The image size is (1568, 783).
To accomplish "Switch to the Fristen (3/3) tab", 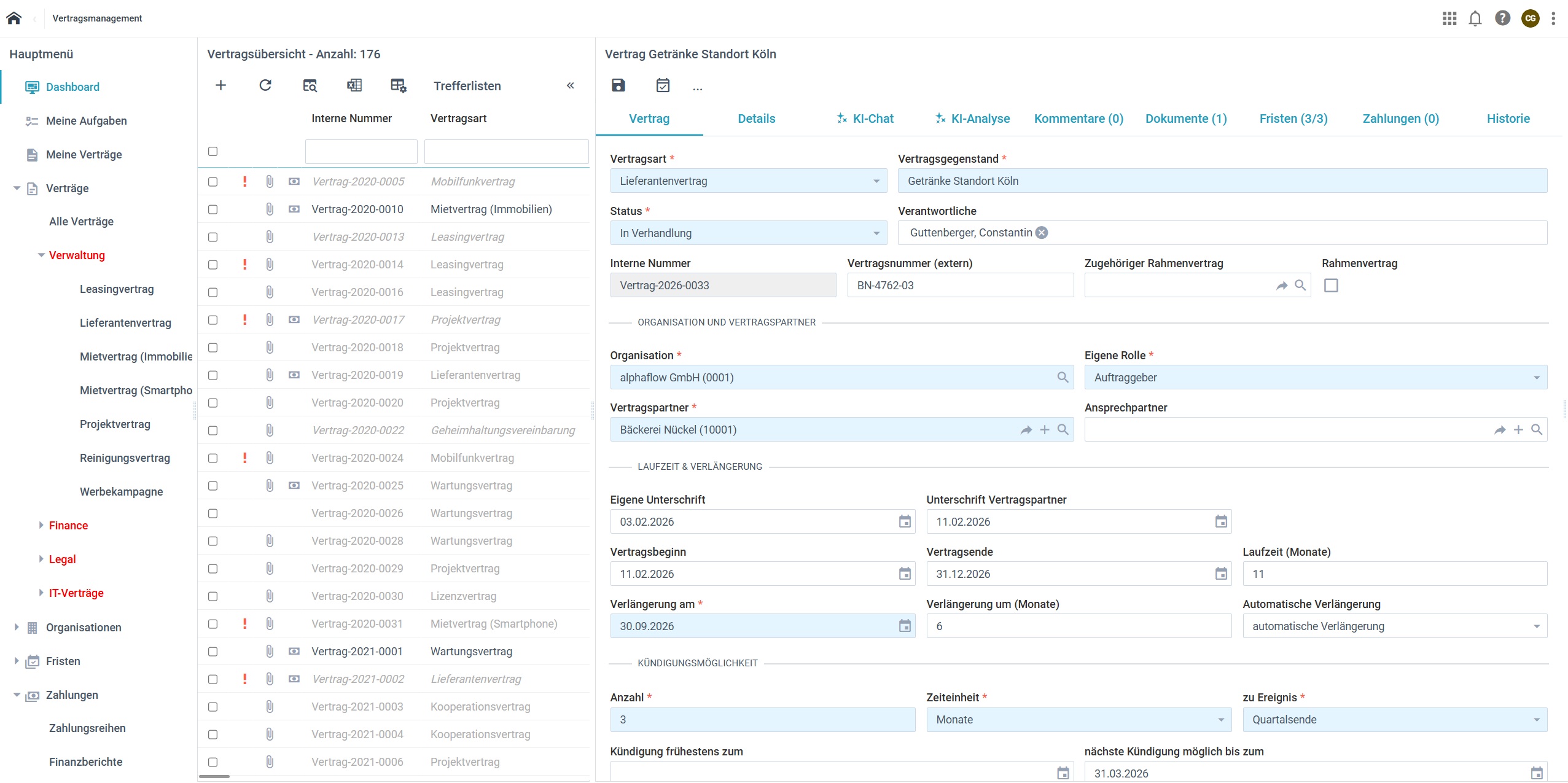I will click(x=1293, y=119).
